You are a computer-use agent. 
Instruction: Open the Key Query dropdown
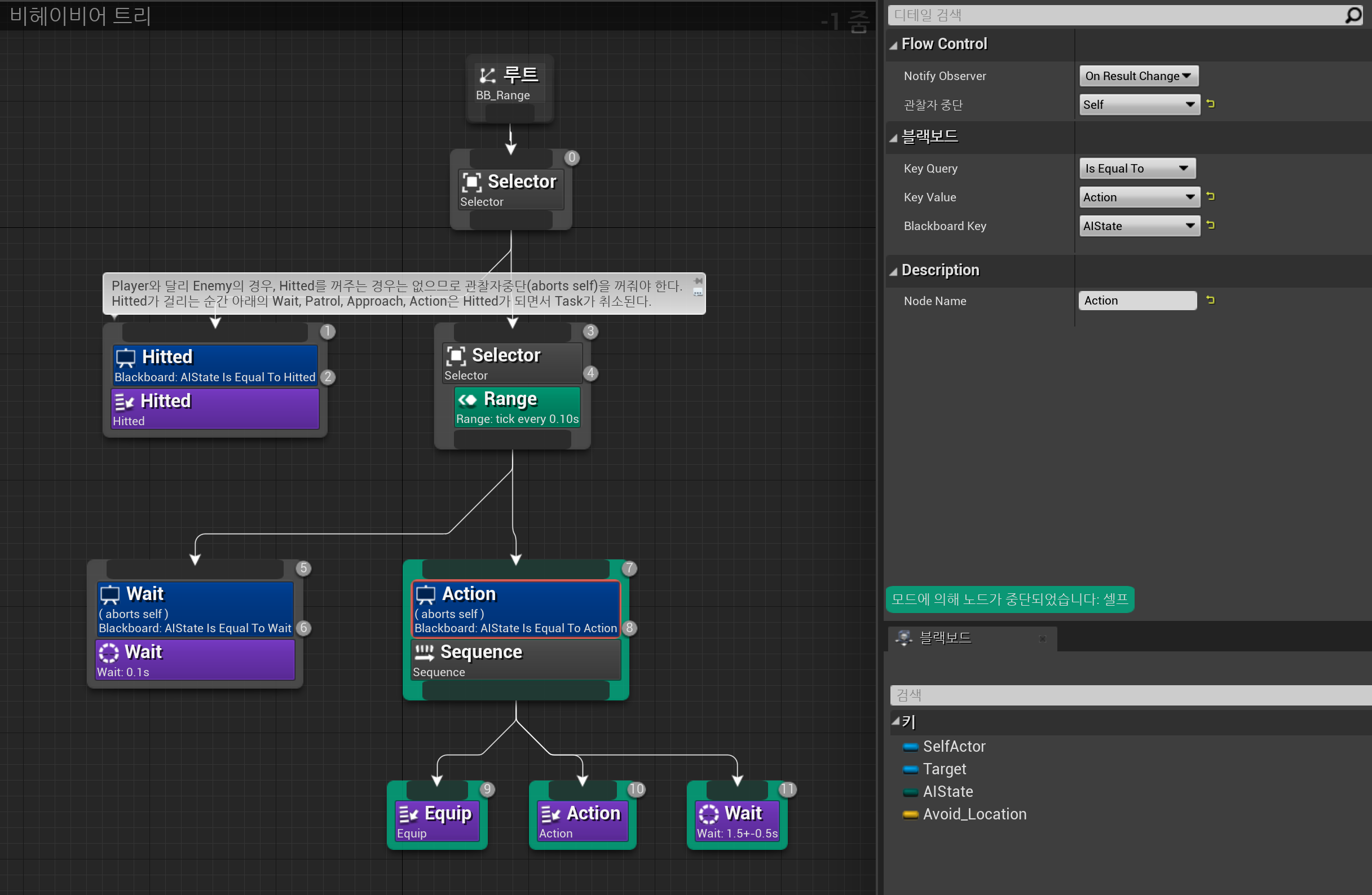tap(1137, 169)
